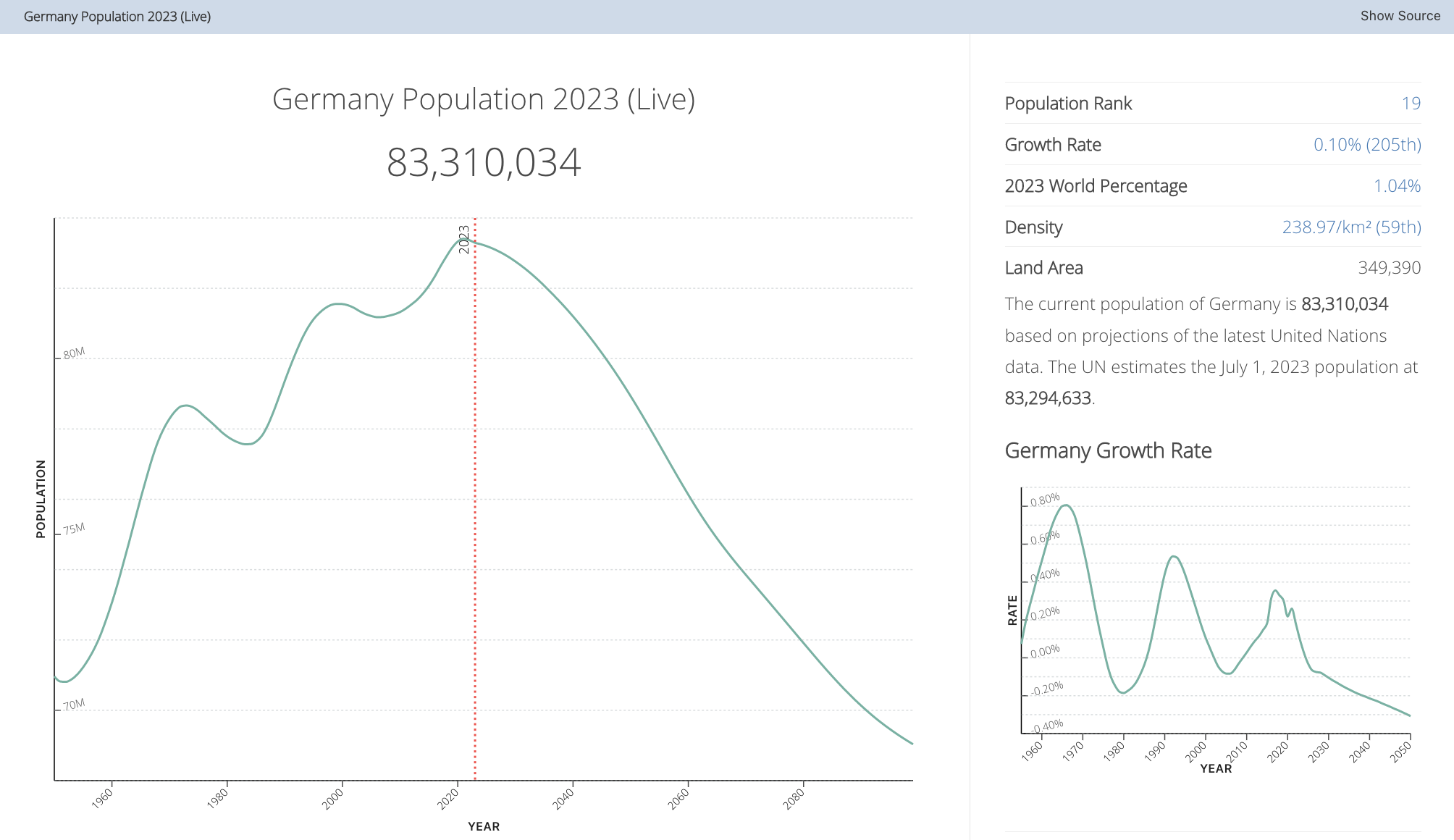The width and height of the screenshot is (1454, 840).
Task: Open the Density 238.97/km² (59th) link
Action: 1350,227
